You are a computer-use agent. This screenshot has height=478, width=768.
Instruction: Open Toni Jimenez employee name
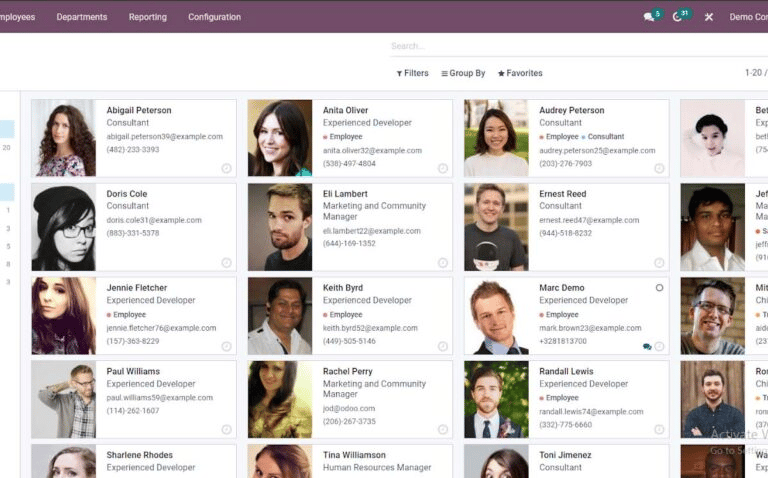[x=565, y=455]
